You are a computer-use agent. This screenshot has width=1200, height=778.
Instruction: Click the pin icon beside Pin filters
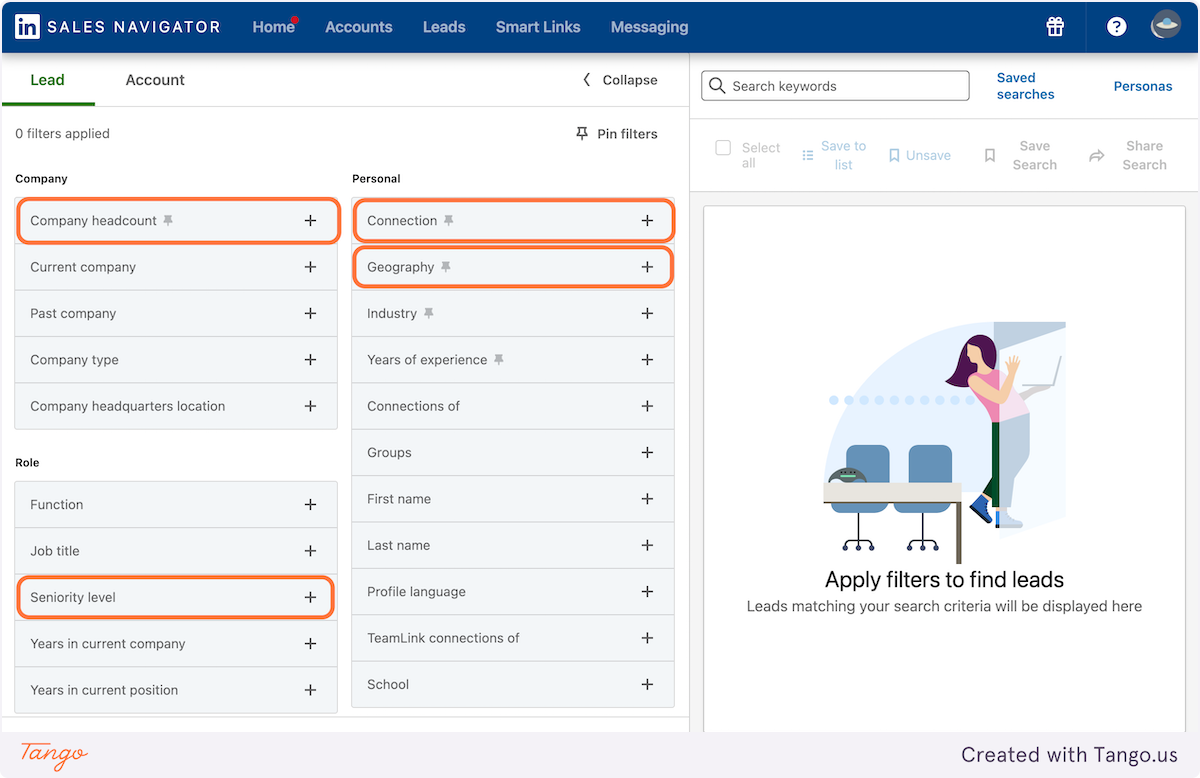point(582,133)
